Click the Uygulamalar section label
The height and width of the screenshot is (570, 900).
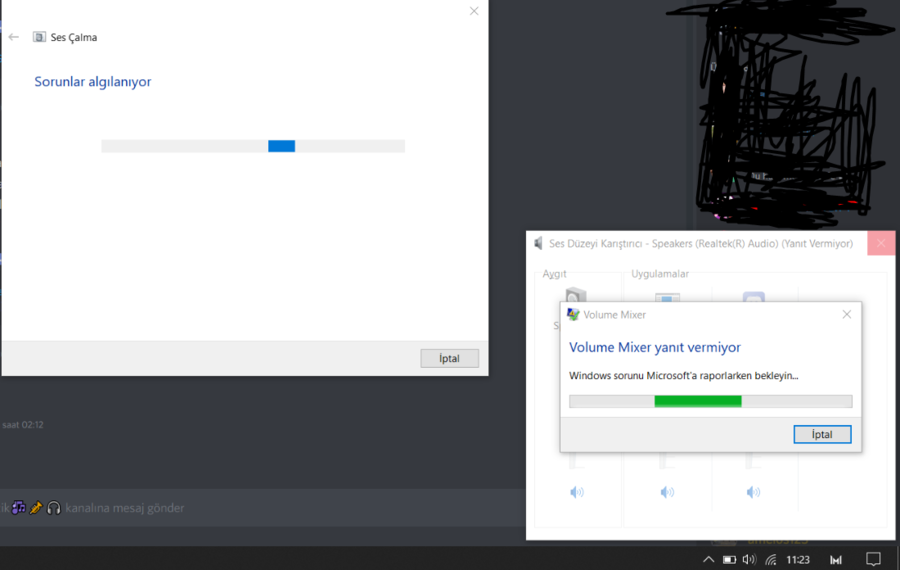click(x=660, y=274)
